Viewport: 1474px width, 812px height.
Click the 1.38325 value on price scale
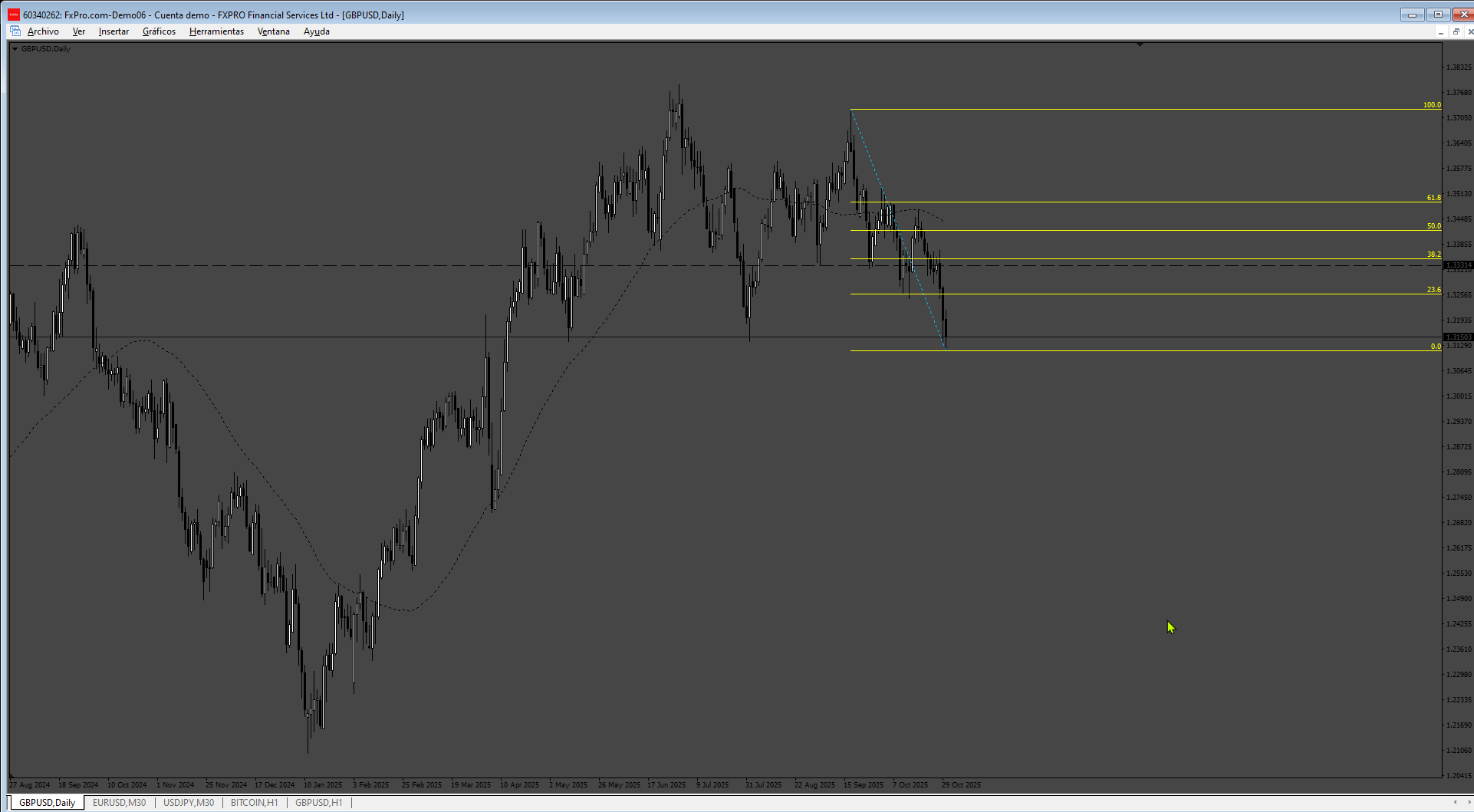[1459, 67]
